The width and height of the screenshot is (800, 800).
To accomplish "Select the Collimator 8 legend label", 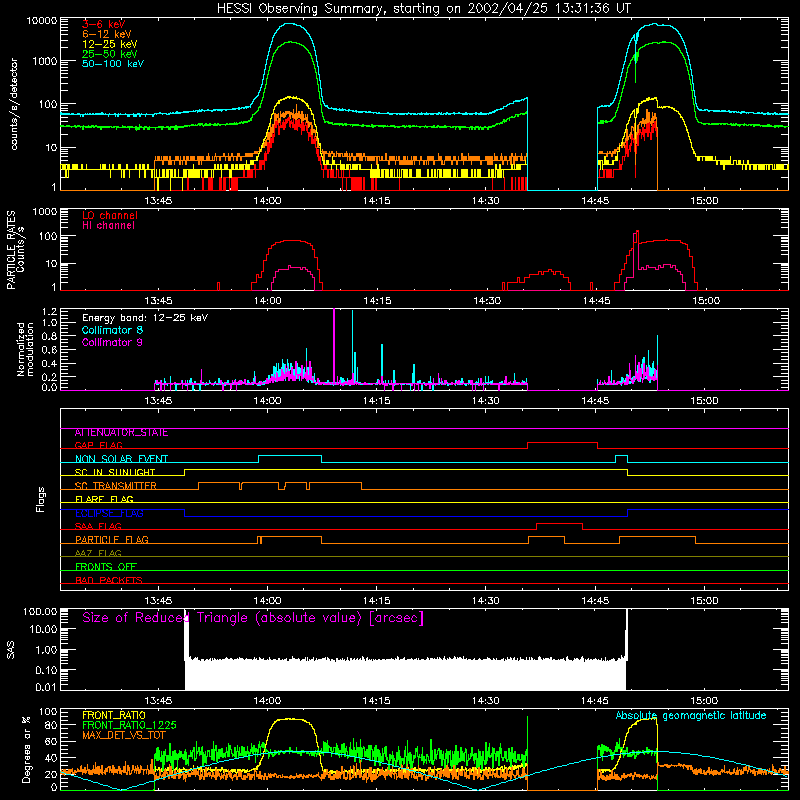I will (x=112, y=330).
